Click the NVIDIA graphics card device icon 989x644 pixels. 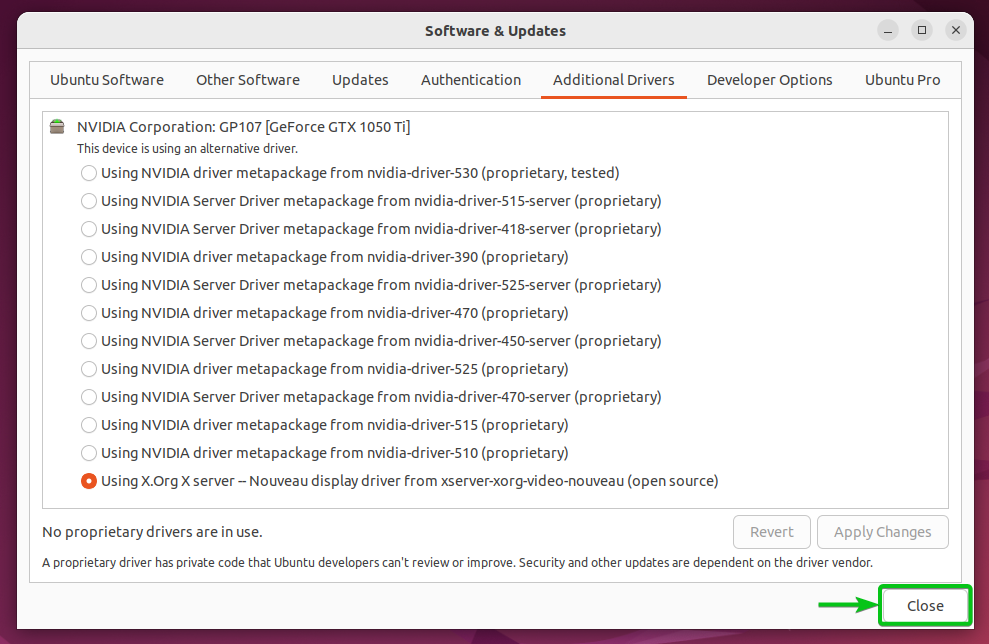[57, 127]
